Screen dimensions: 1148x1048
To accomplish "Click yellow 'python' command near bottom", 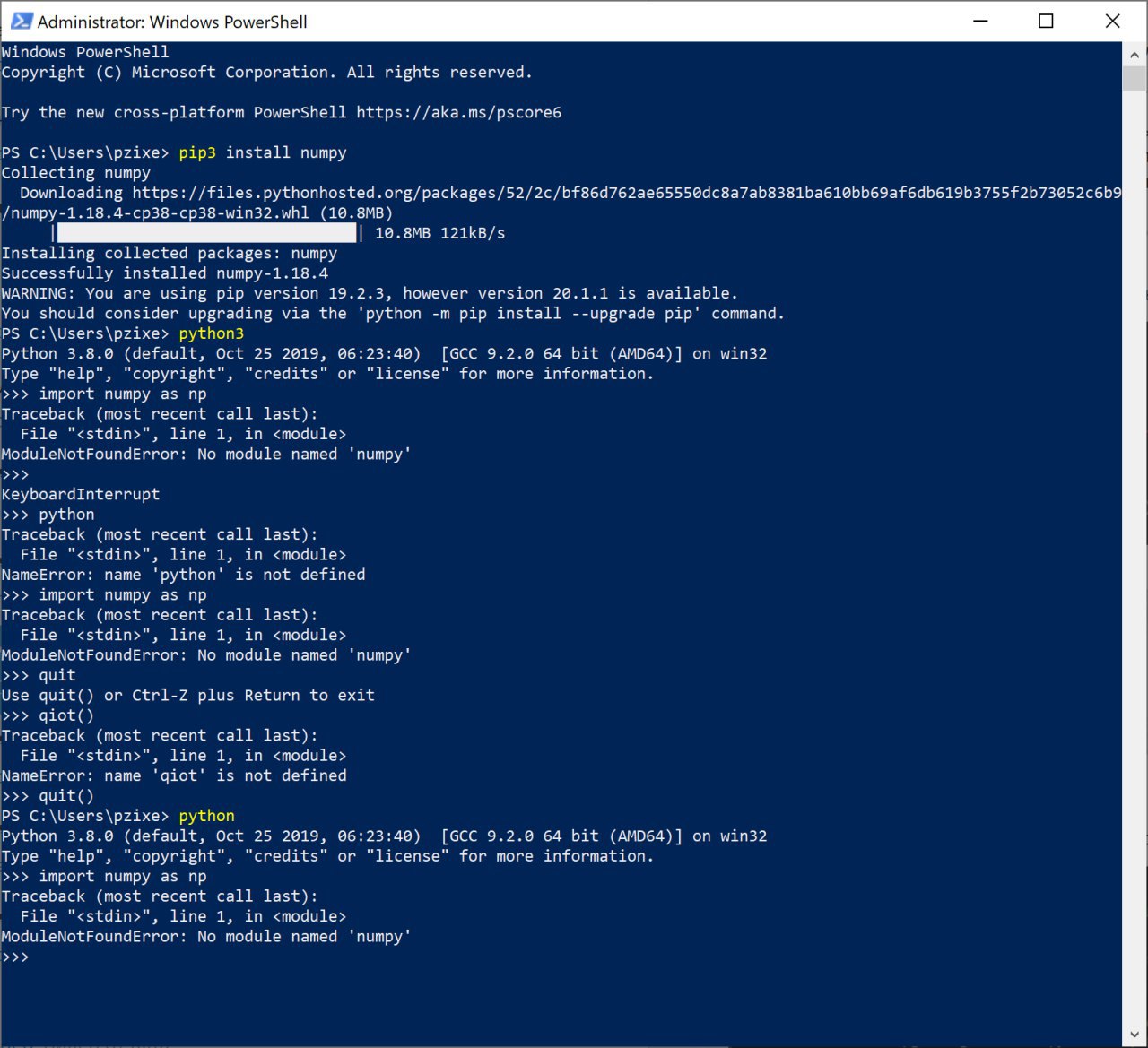I will (x=206, y=816).
